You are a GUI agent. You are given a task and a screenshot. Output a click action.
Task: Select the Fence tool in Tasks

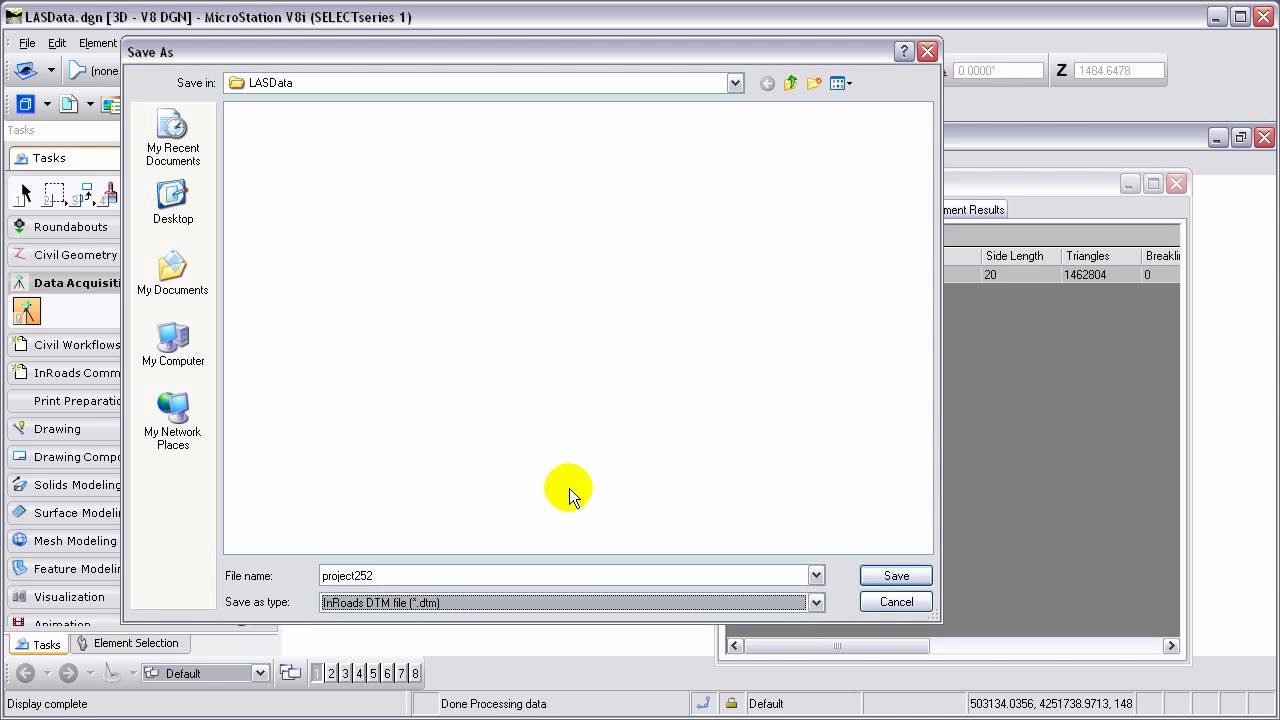click(55, 194)
